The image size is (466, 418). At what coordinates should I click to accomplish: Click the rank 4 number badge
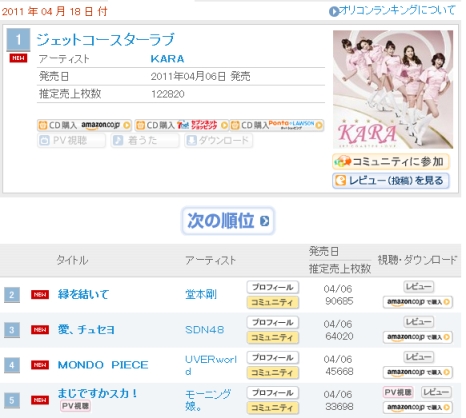click(12, 365)
